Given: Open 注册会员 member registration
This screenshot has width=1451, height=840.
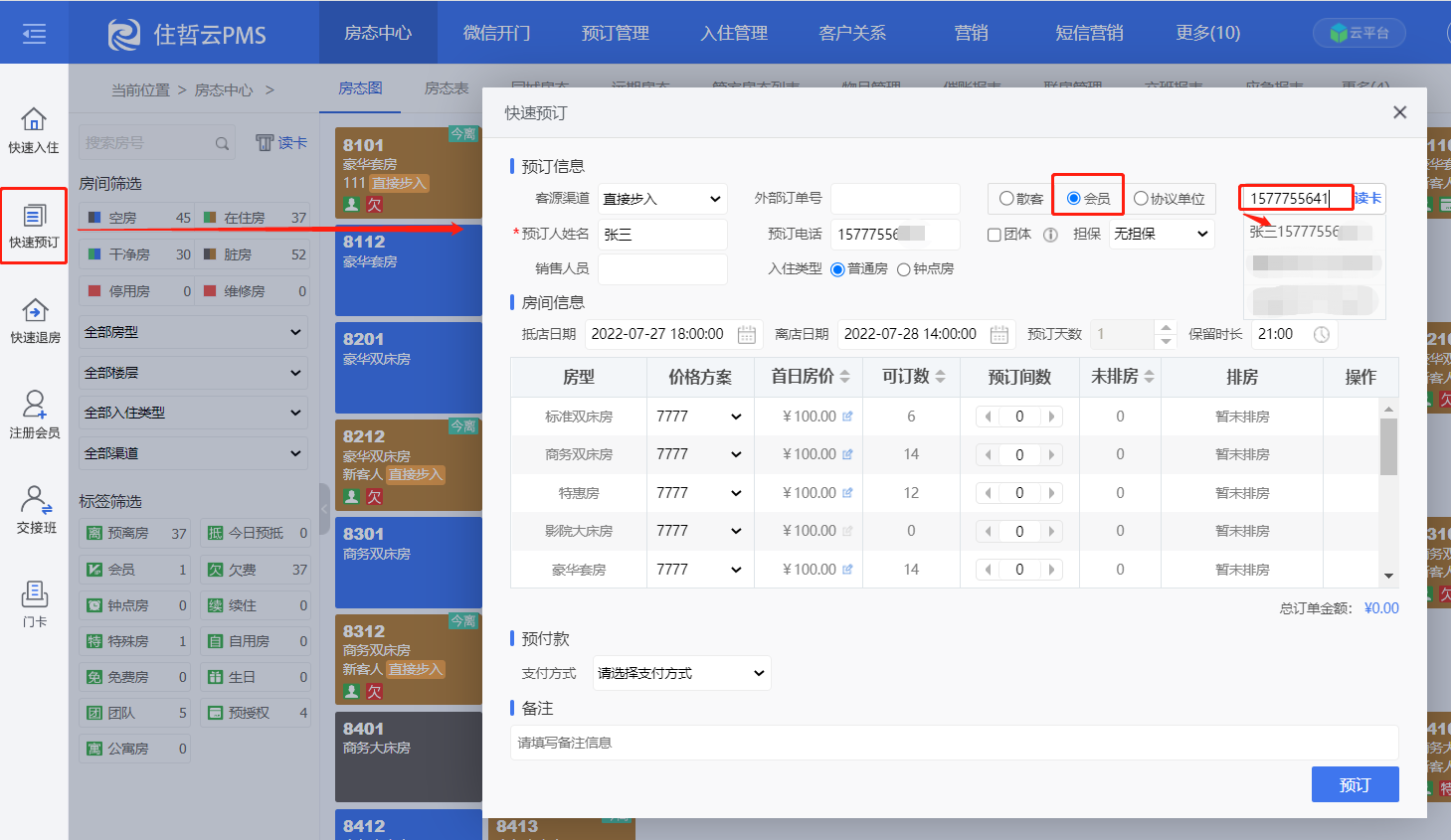Looking at the screenshot, I should (x=35, y=416).
